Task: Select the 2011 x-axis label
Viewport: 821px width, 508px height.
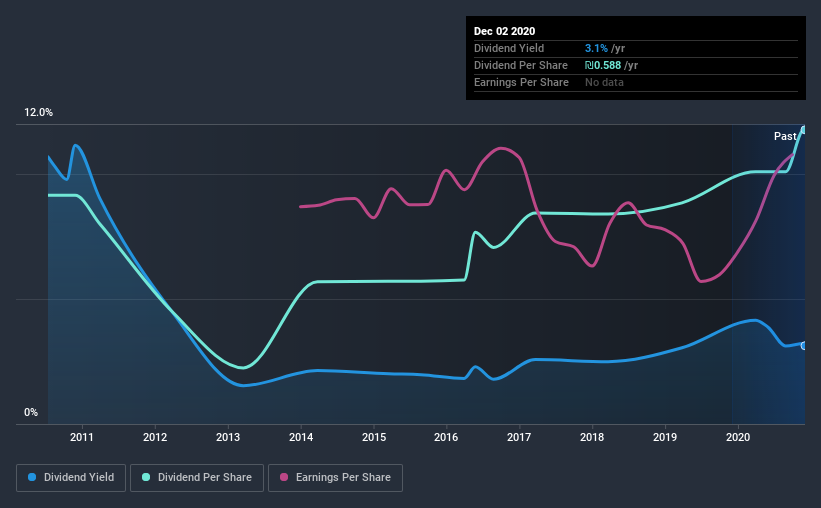Action: (82, 437)
